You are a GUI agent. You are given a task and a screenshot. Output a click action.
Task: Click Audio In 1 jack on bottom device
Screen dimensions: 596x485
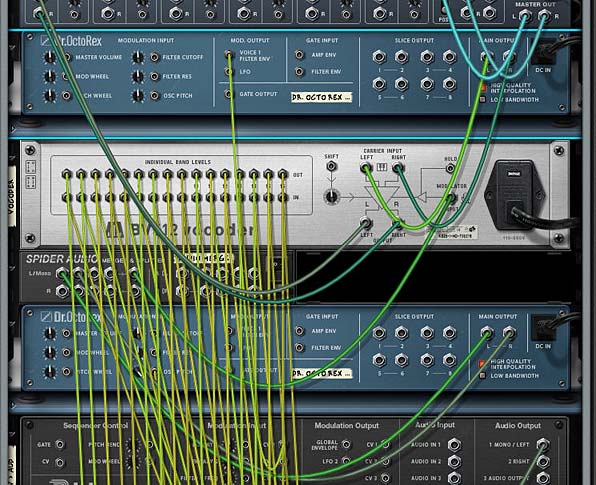tap(455, 444)
